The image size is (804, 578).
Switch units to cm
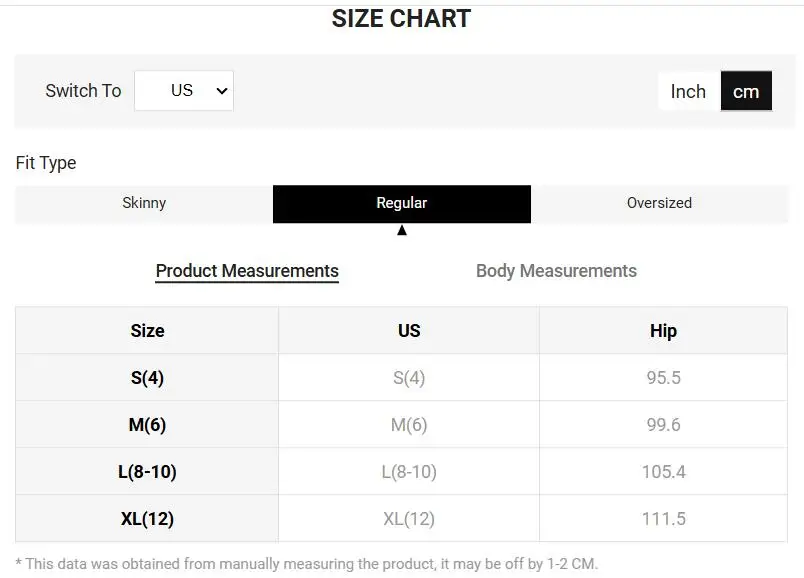[746, 91]
